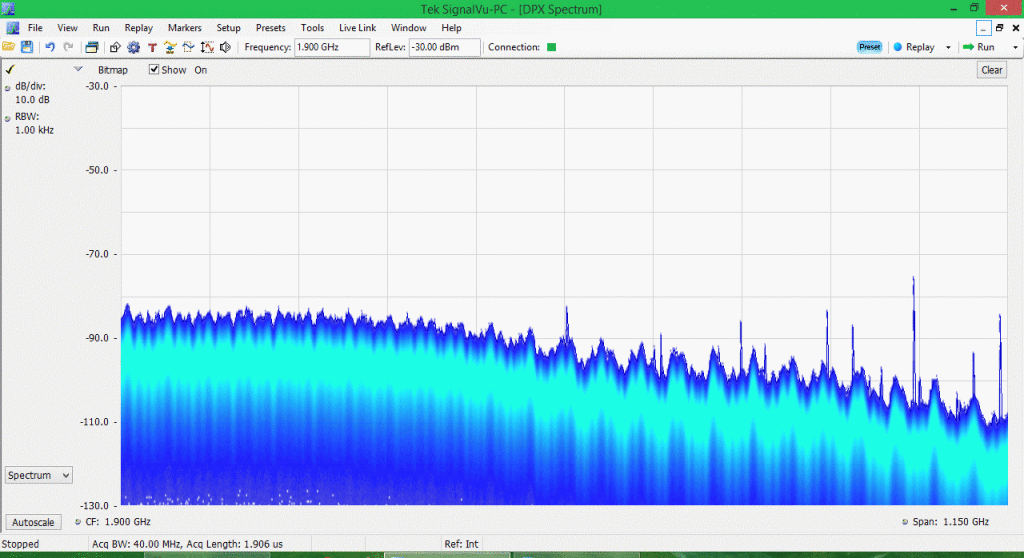Save data with the floppy disk icon

pos(27,47)
